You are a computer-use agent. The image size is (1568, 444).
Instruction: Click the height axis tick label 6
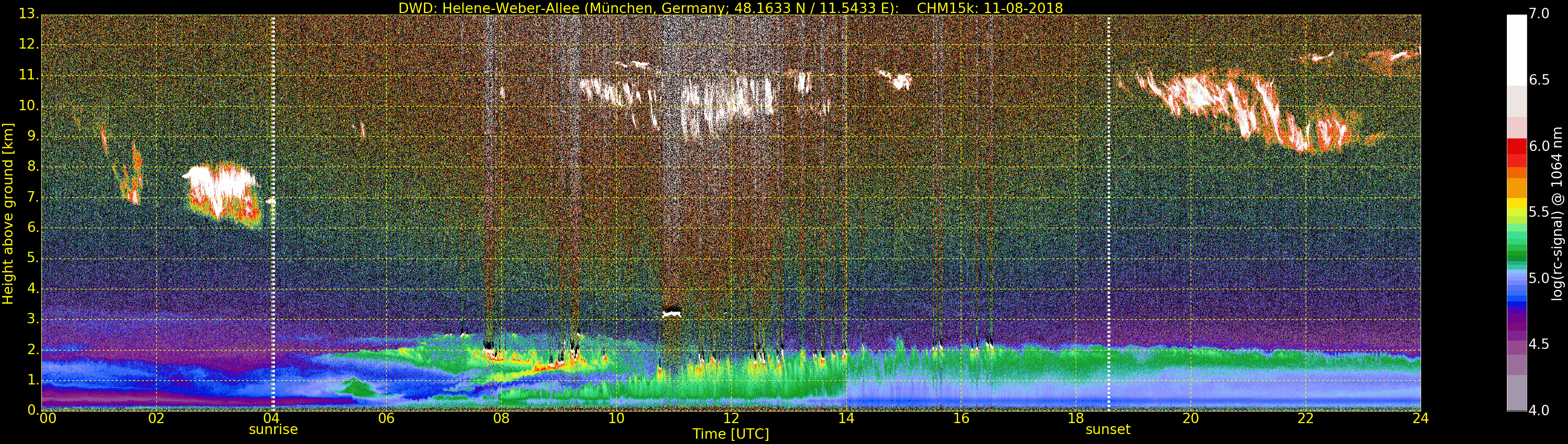click(32, 227)
